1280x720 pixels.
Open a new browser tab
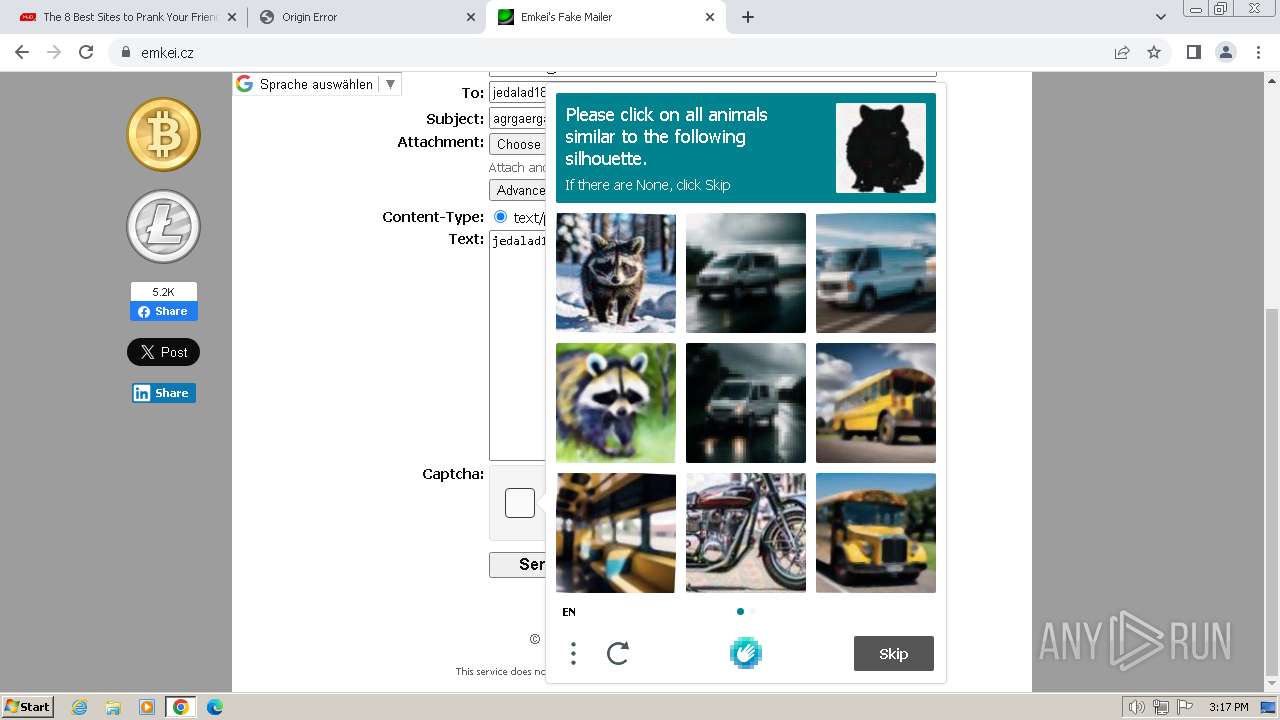point(748,17)
